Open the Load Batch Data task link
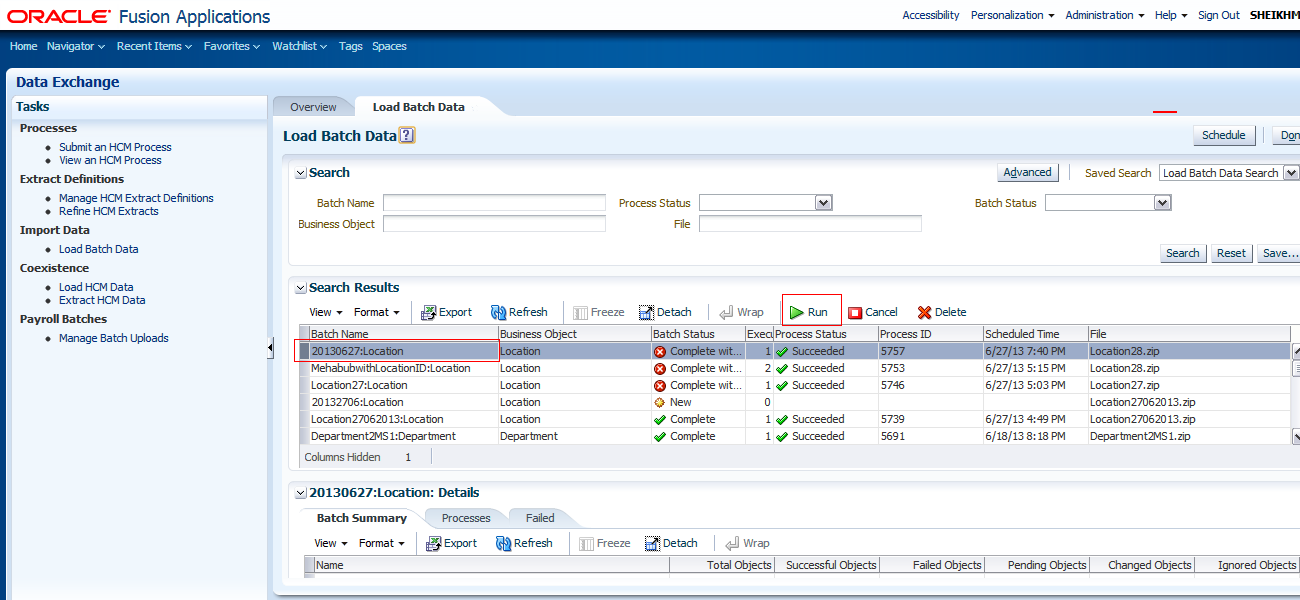 point(98,248)
